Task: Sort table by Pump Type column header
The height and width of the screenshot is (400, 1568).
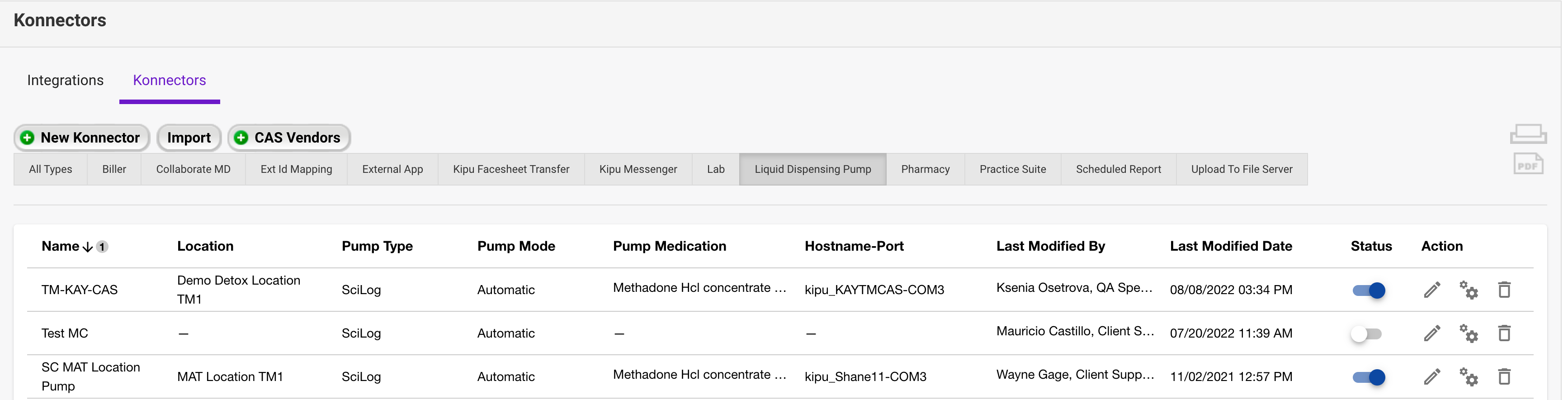Action: point(377,246)
